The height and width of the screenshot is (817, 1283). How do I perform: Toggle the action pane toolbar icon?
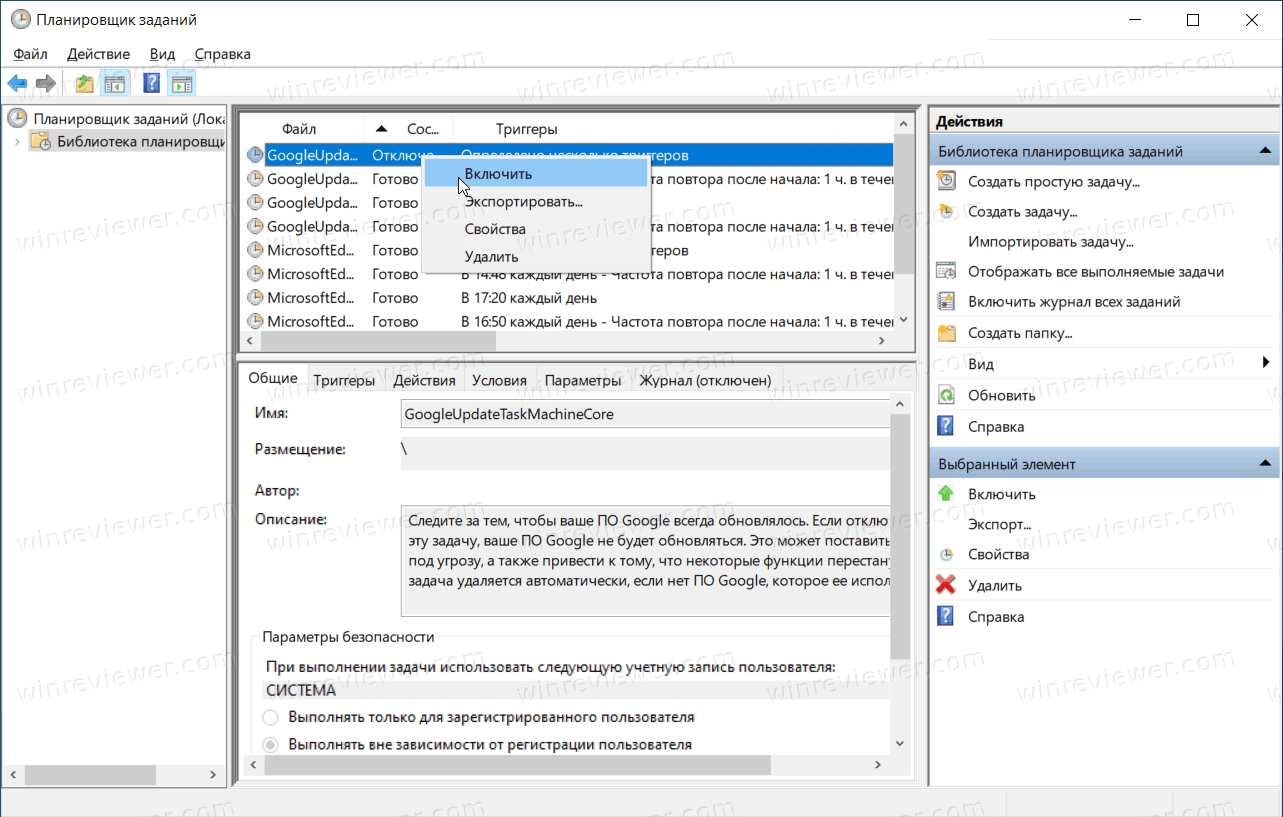(182, 83)
